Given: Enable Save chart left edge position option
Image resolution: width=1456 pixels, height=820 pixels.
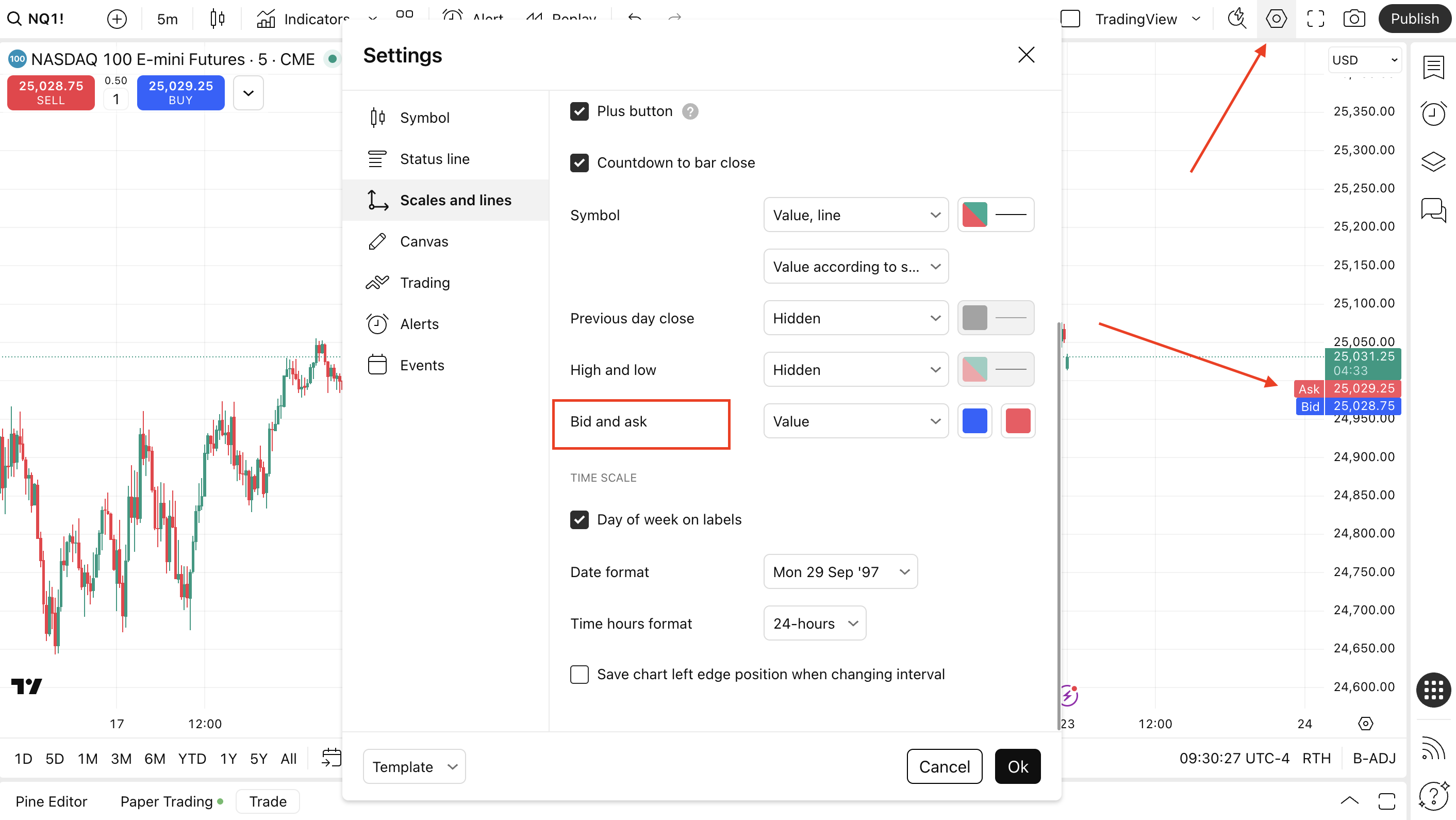Looking at the screenshot, I should click(x=580, y=674).
